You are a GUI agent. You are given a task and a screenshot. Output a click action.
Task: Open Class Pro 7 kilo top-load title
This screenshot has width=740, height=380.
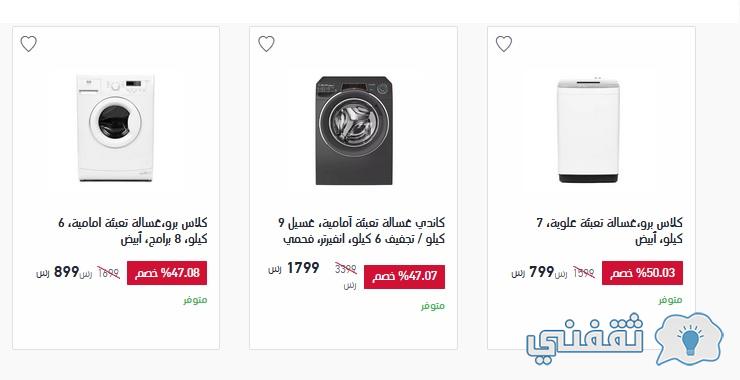tap(609, 231)
